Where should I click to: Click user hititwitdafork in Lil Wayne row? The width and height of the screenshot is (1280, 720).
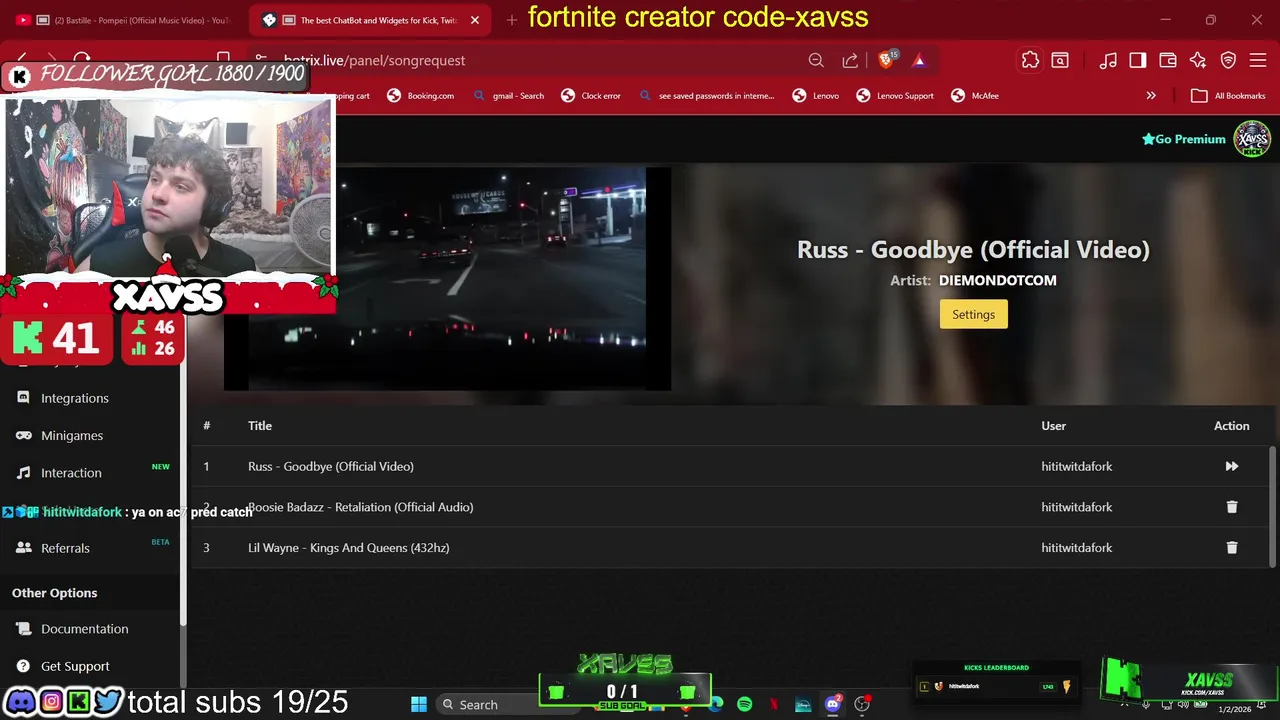[1076, 548]
